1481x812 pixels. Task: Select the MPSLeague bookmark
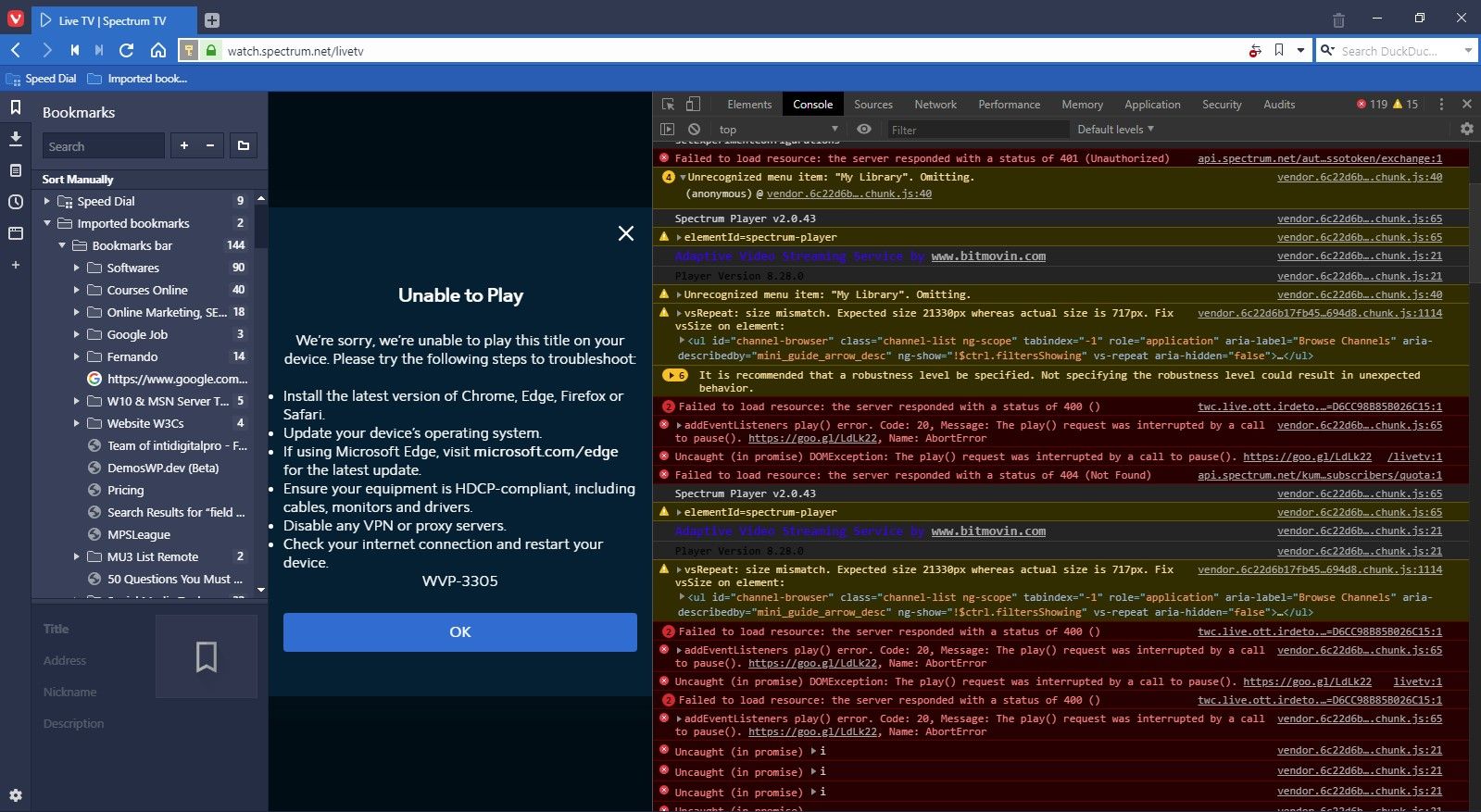pyautogui.click(x=138, y=534)
